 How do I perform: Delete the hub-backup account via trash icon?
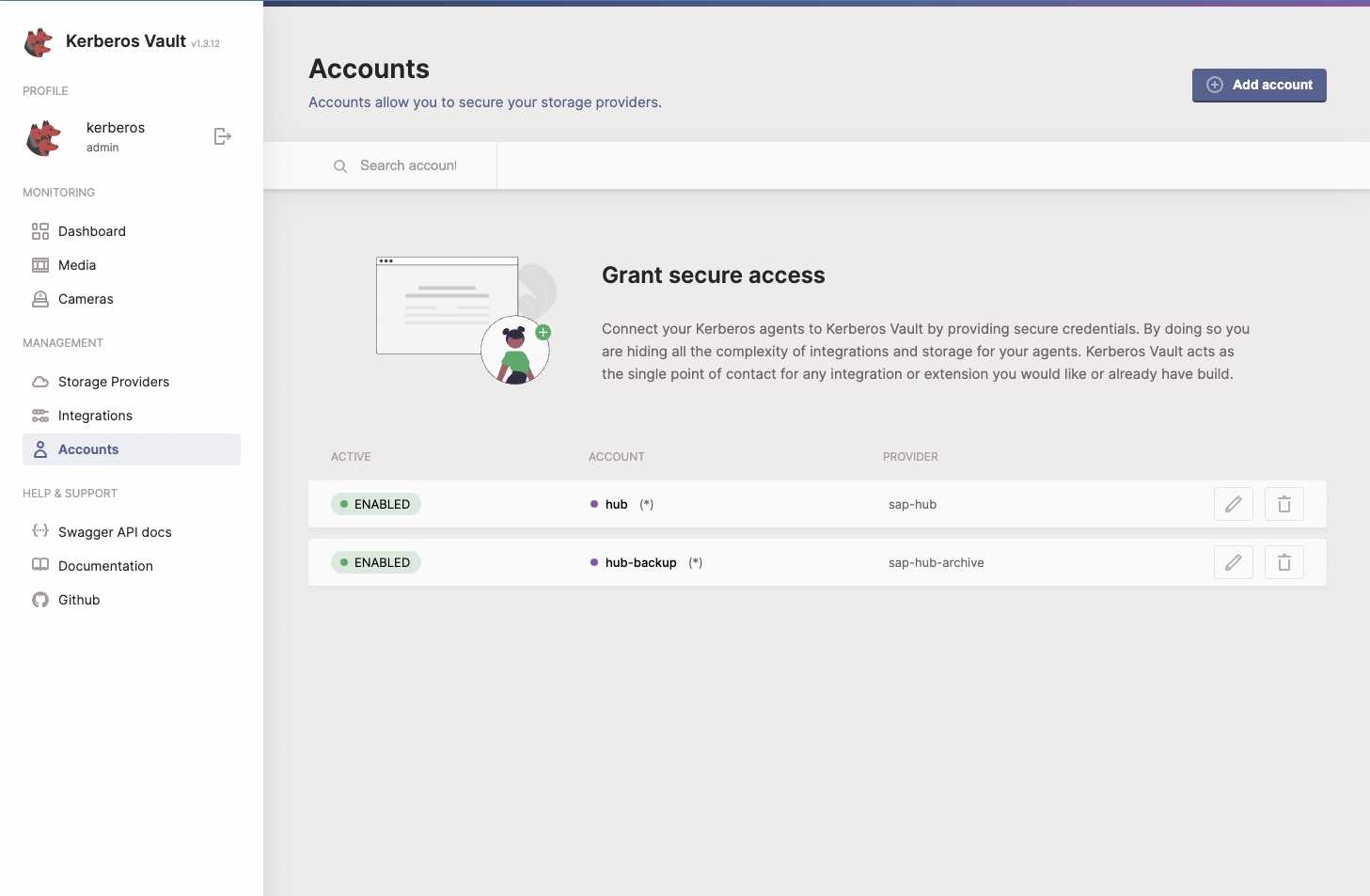[x=1283, y=561]
